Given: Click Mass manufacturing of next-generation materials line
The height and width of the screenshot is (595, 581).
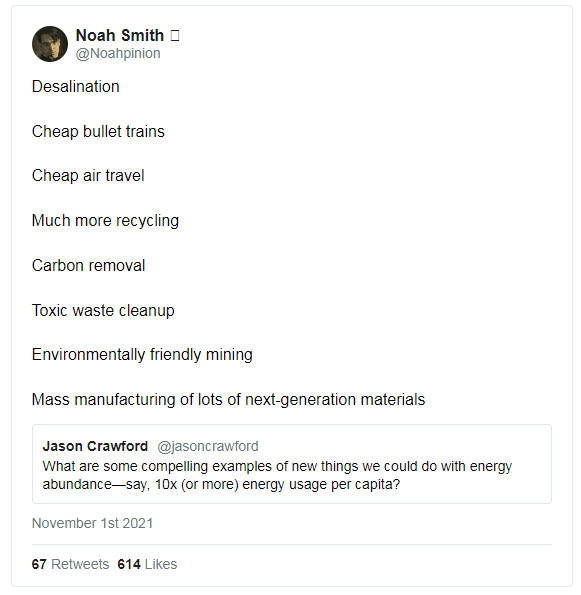Looking at the screenshot, I should tap(228, 400).
